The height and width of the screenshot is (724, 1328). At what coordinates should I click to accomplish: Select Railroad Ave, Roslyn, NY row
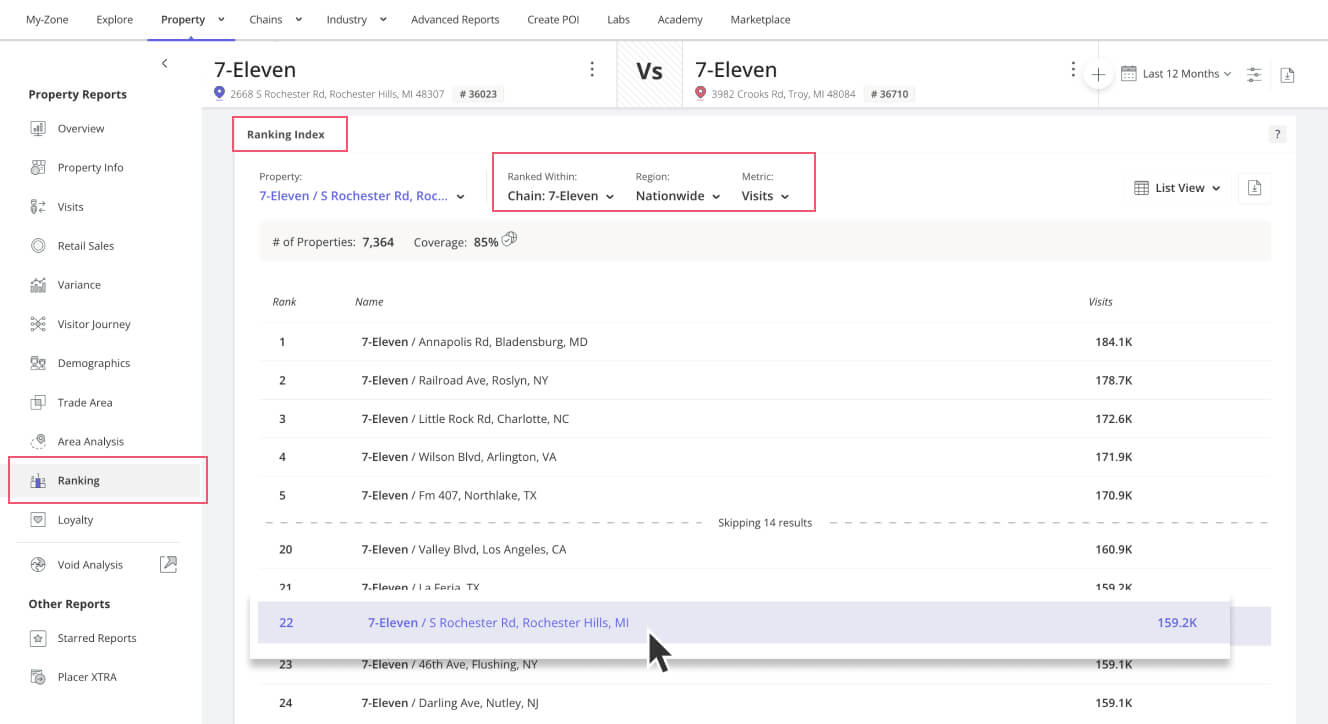pos(765,380)
